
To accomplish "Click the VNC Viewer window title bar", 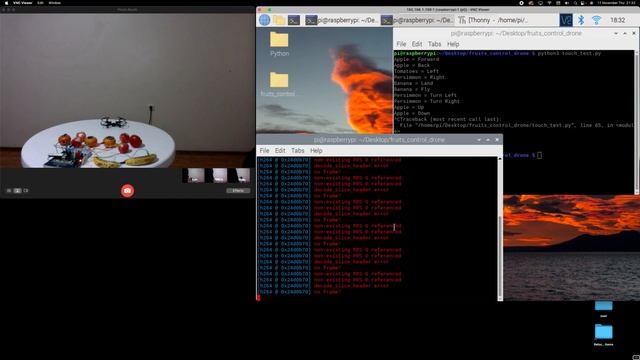I will pyautogui.click(x=448, y=9).
